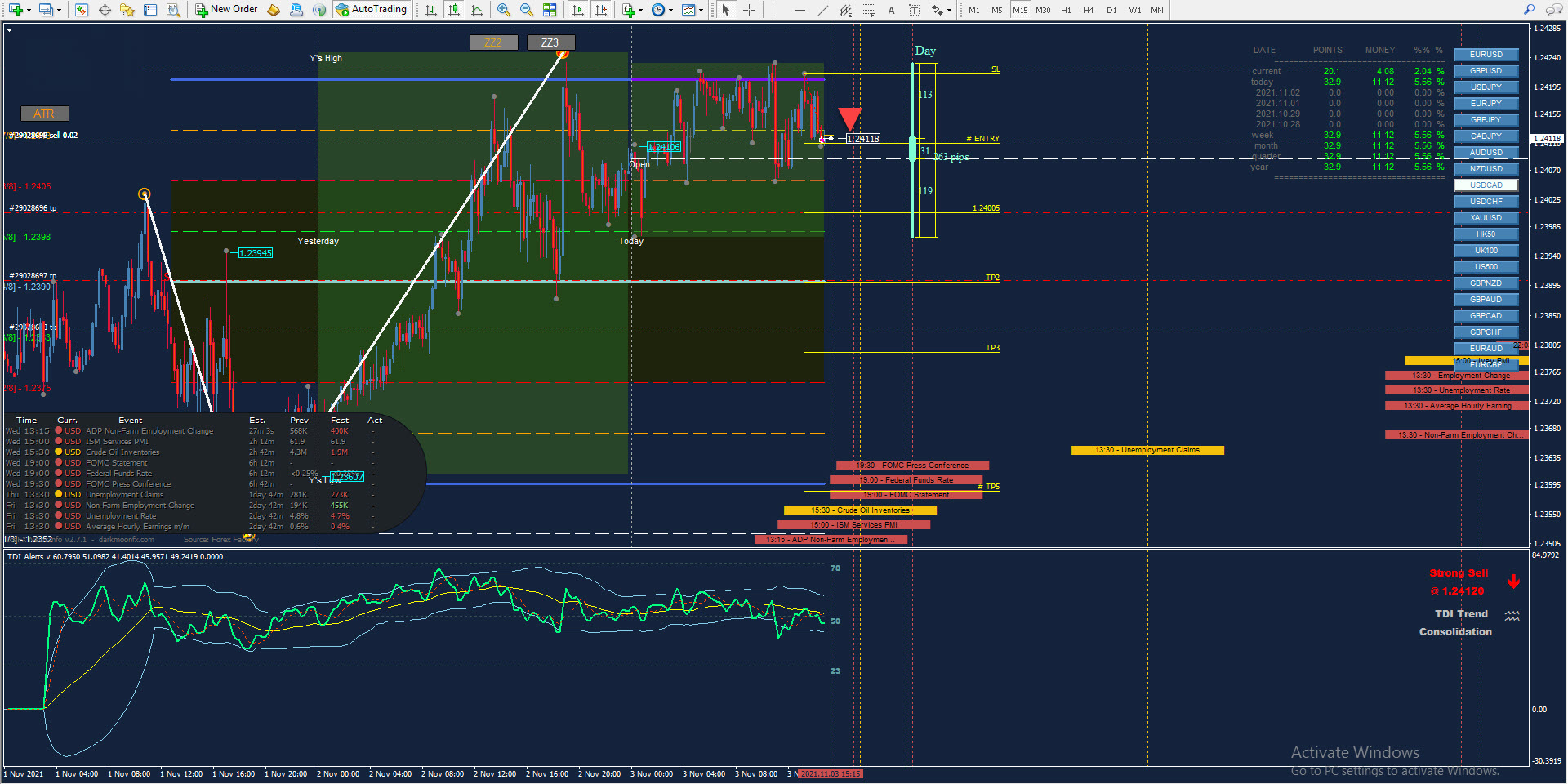This screenshot has width=1568, height=784.
Task: Click the Zoom Out magnifier icon
Action: pyautogui.click(x=527, y=10)
